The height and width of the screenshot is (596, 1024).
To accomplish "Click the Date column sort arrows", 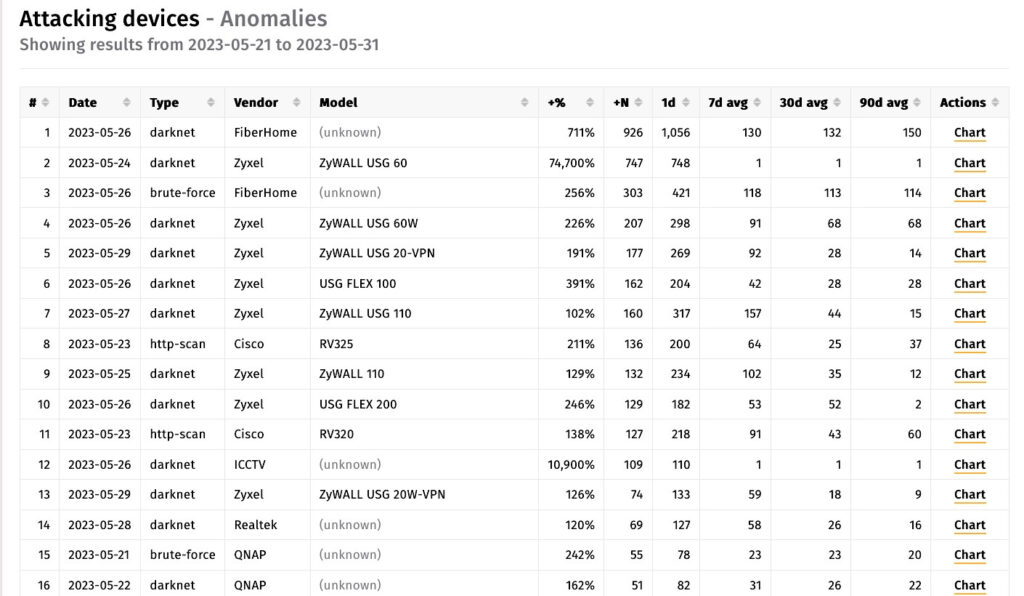I will pyautogui.click(x=126, y=103).
